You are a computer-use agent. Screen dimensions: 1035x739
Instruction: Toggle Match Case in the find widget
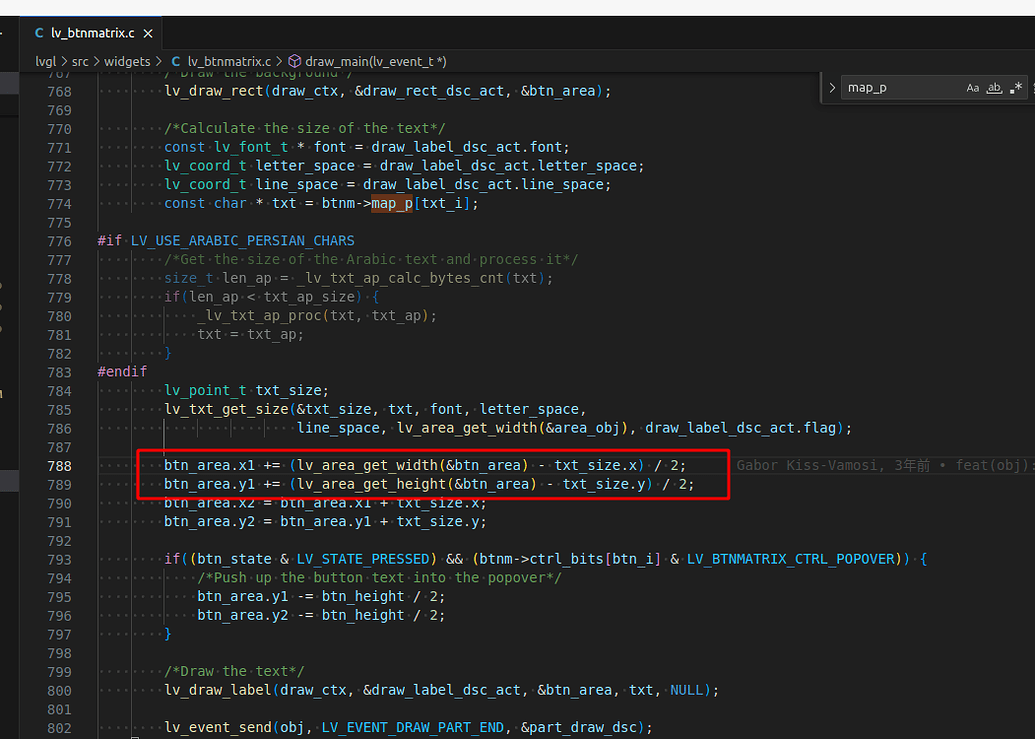point(973,87)
